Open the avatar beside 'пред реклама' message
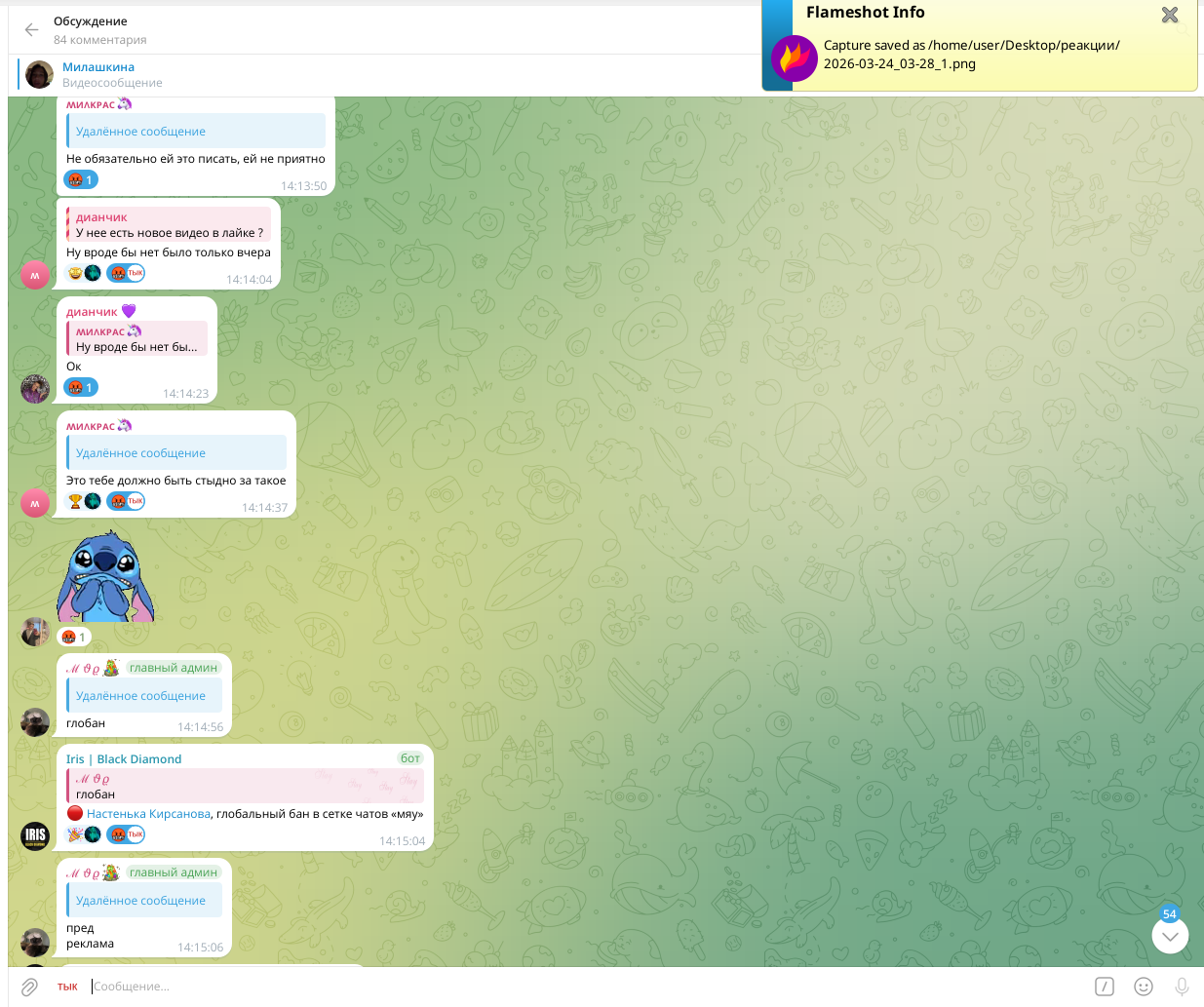 click(35, 943)
